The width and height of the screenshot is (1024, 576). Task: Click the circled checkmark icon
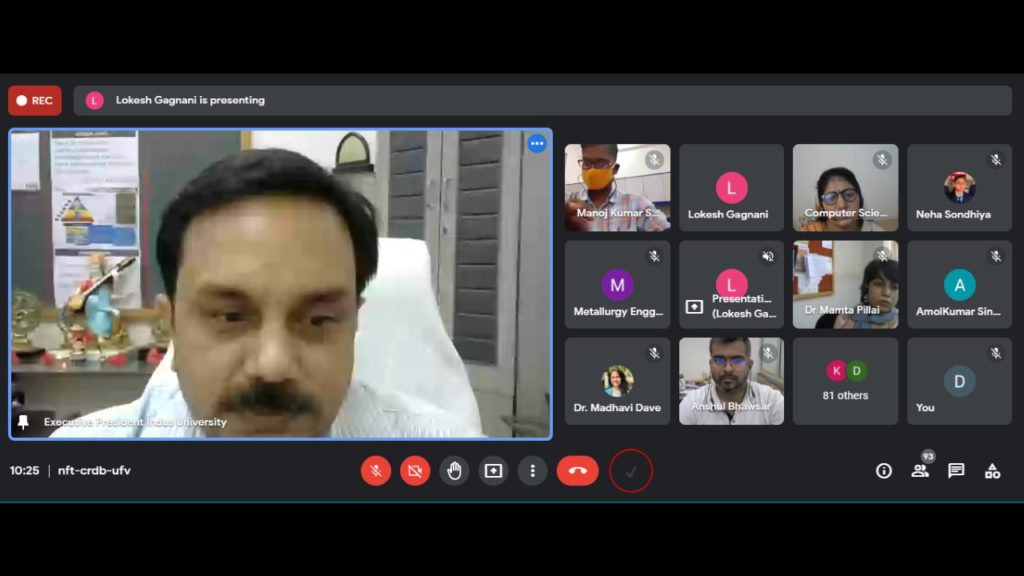pos(631,471)
